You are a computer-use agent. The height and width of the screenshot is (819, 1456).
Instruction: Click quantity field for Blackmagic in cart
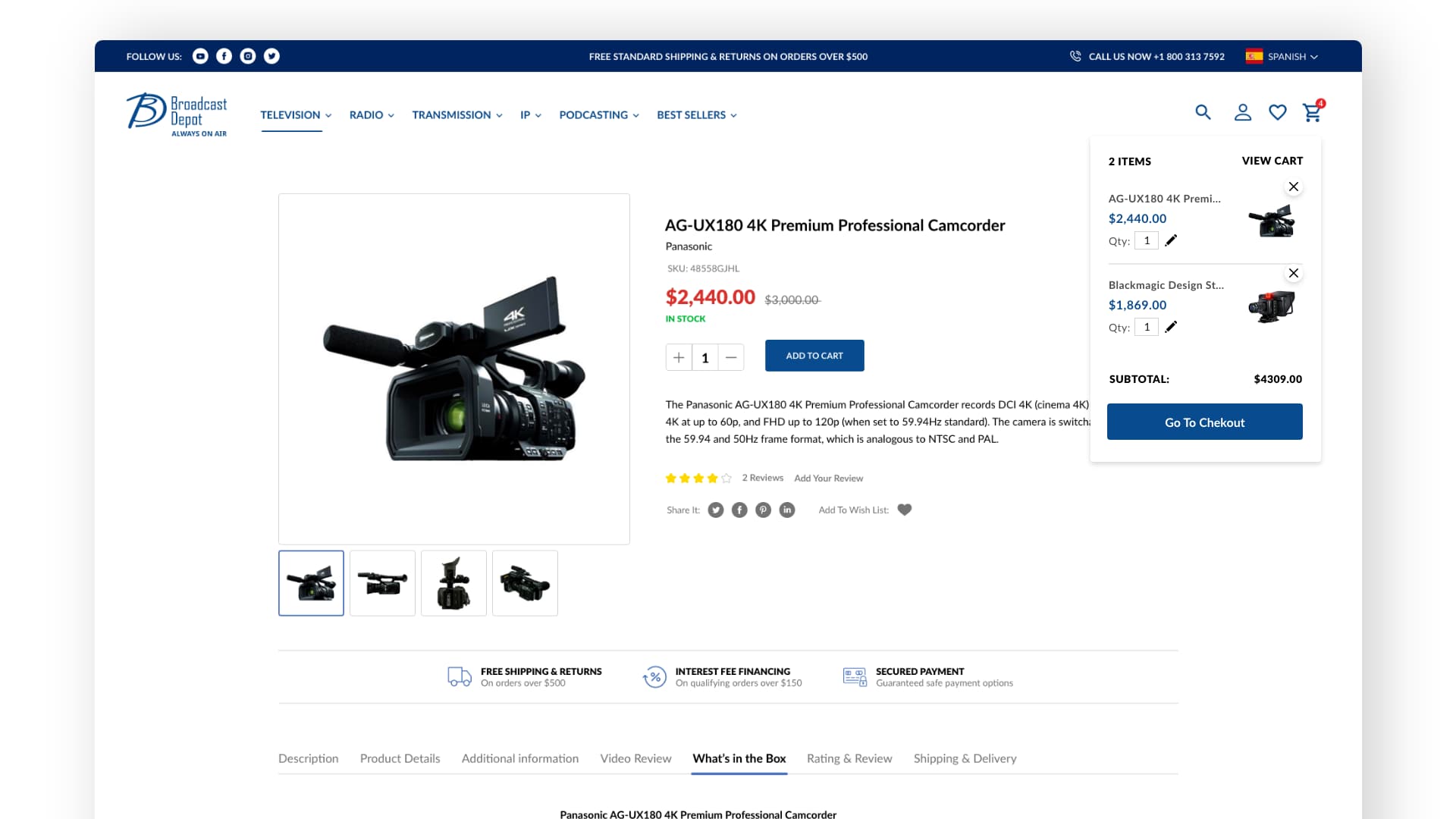[1147, 327]
